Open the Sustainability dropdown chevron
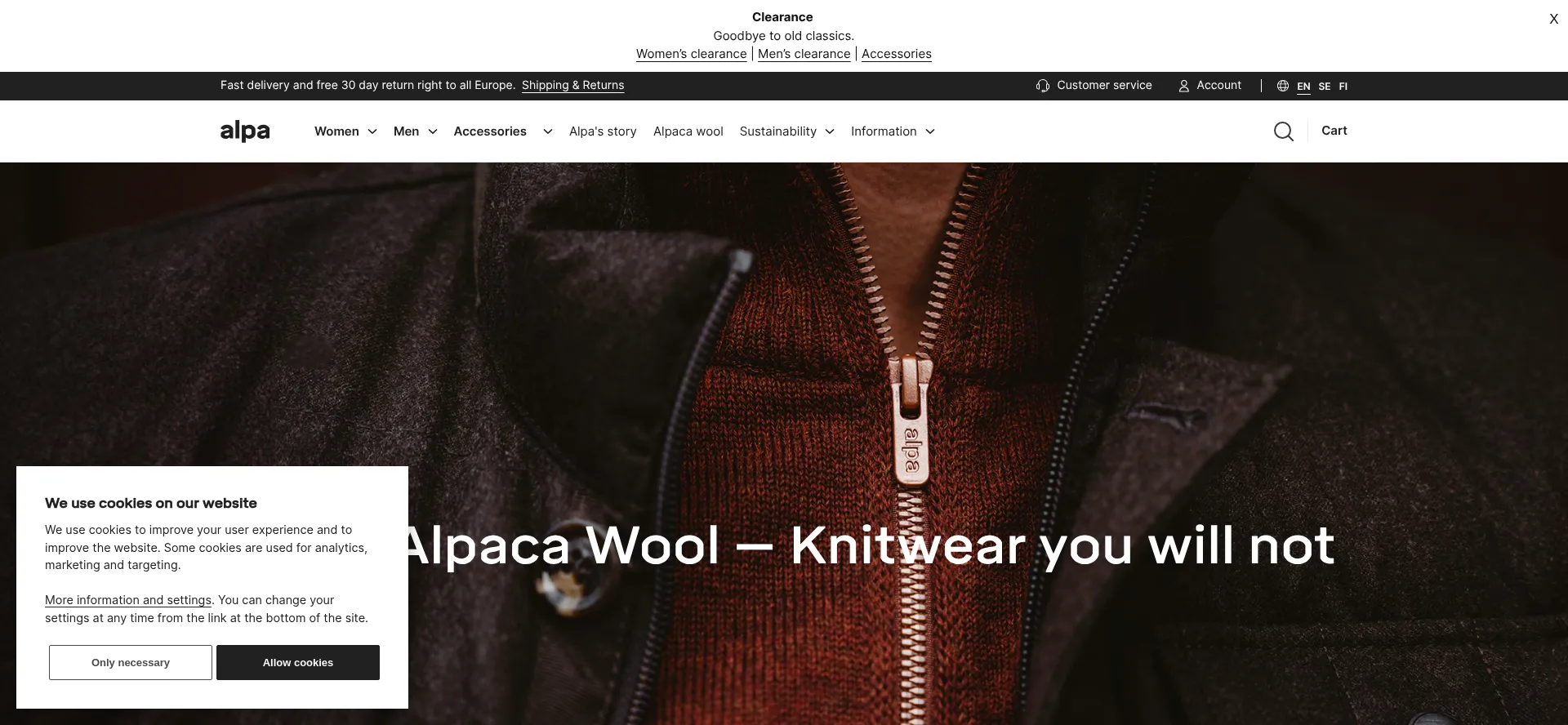This screenshot has width=1568, height=725. pos(830,131)
